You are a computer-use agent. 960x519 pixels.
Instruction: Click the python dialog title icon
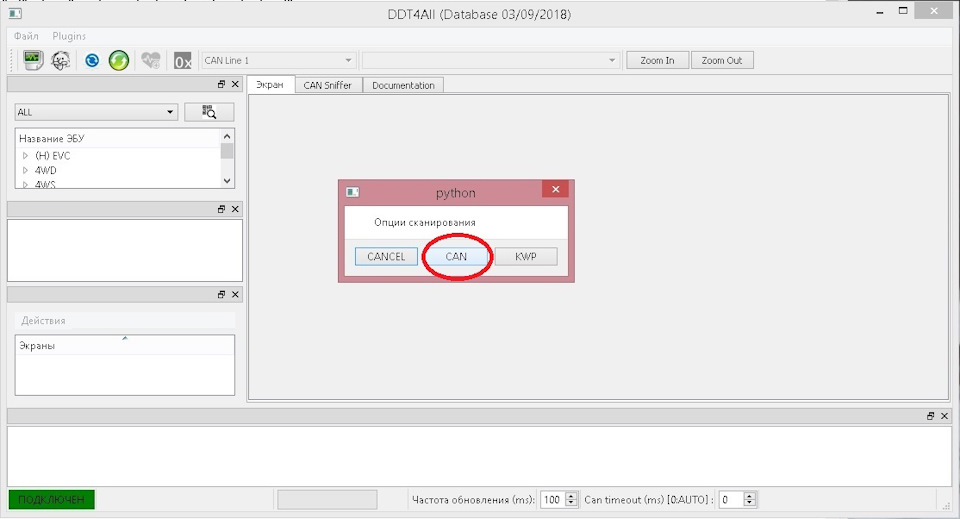click(x=353, y=192)
